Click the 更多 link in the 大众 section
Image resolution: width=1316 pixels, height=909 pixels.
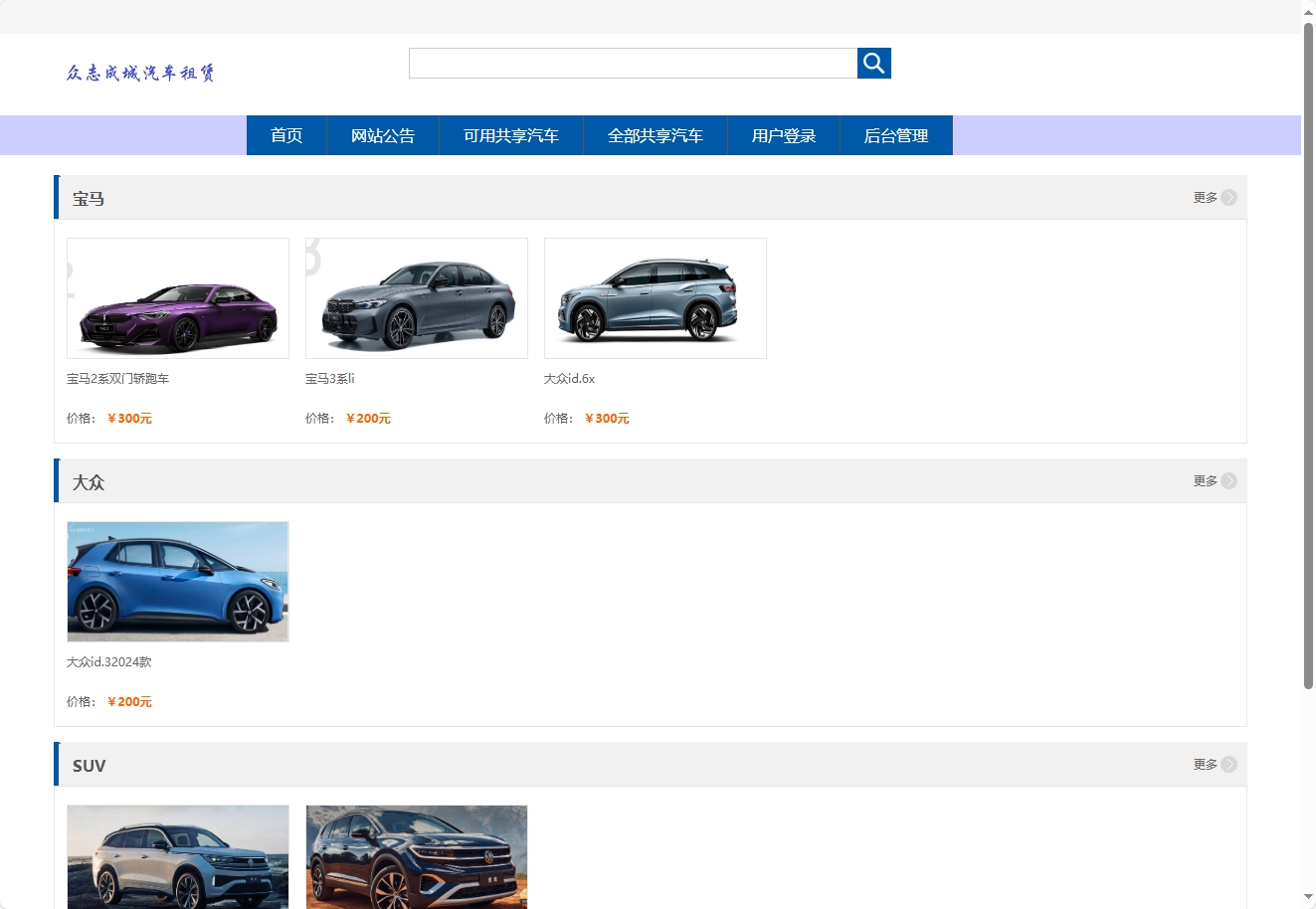tap(1203, 479)
